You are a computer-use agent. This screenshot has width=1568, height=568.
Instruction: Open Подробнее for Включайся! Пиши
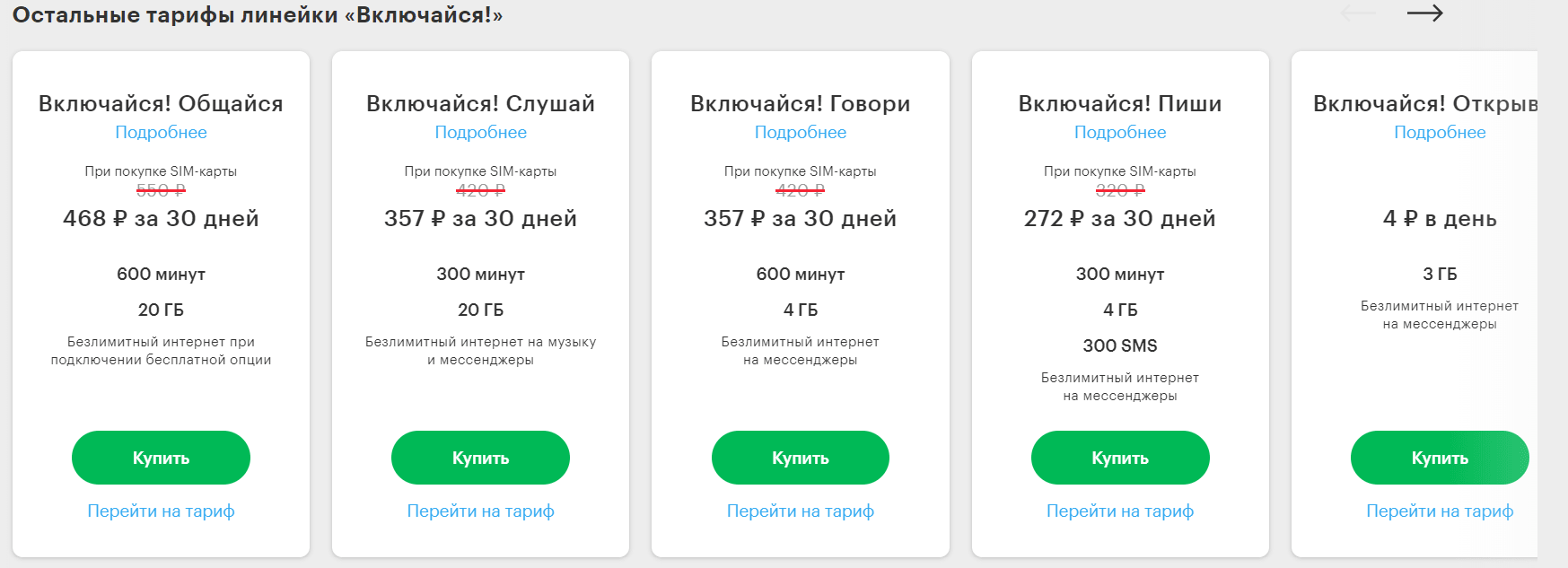tap(1120, 133)
